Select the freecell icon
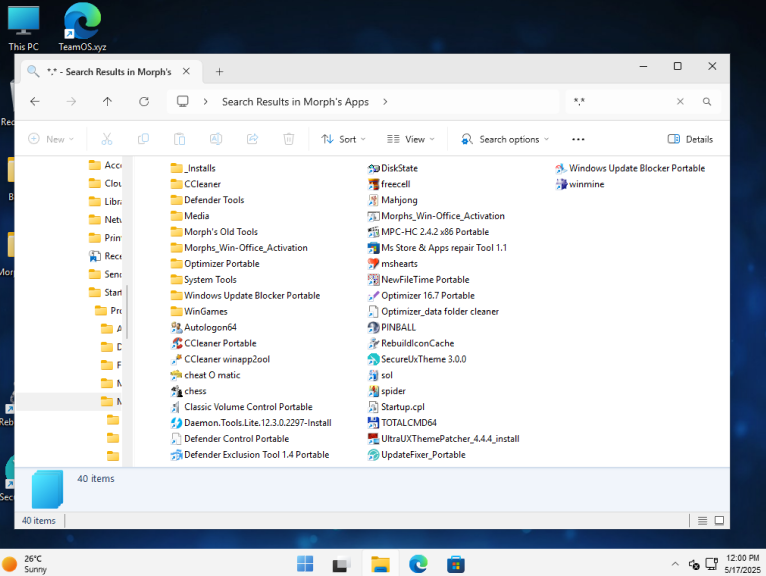This screenshot has height=576, width=766. [x=374, y=184]
